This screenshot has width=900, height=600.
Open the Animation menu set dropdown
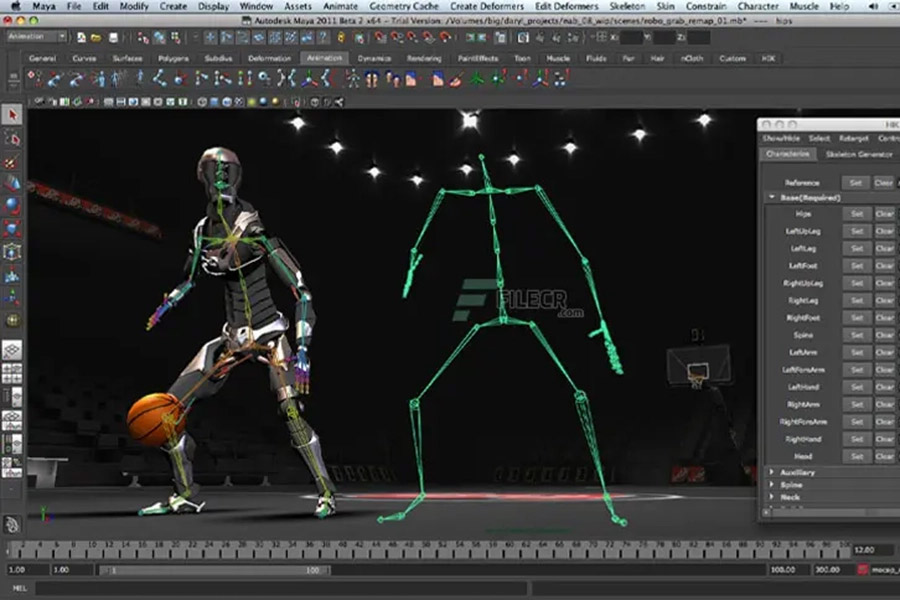(x=35, y=37)
